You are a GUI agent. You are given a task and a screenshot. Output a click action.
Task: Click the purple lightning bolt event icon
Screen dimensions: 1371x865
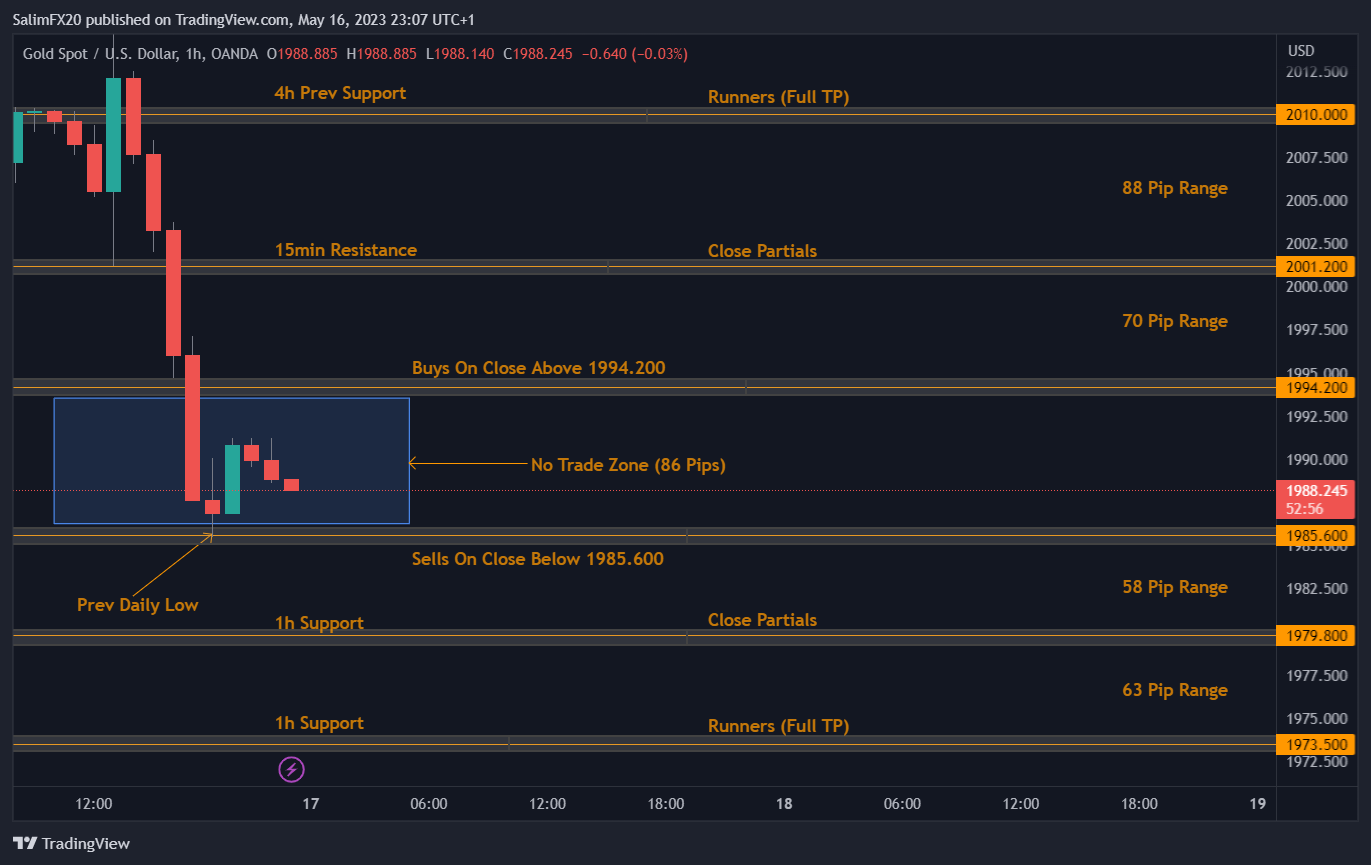point(291,769)
